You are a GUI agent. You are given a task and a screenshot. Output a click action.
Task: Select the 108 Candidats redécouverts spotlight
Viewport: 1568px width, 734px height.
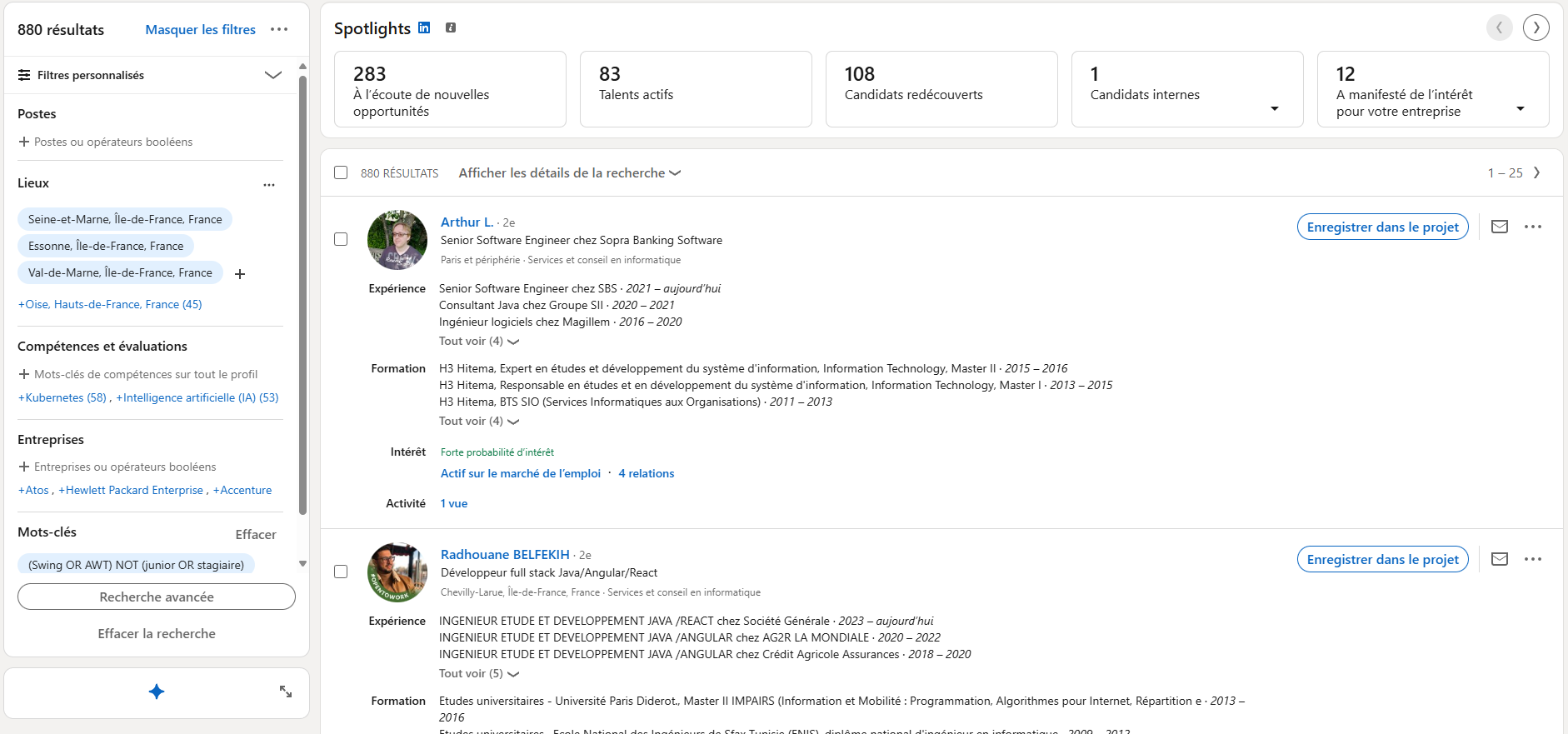941,89
